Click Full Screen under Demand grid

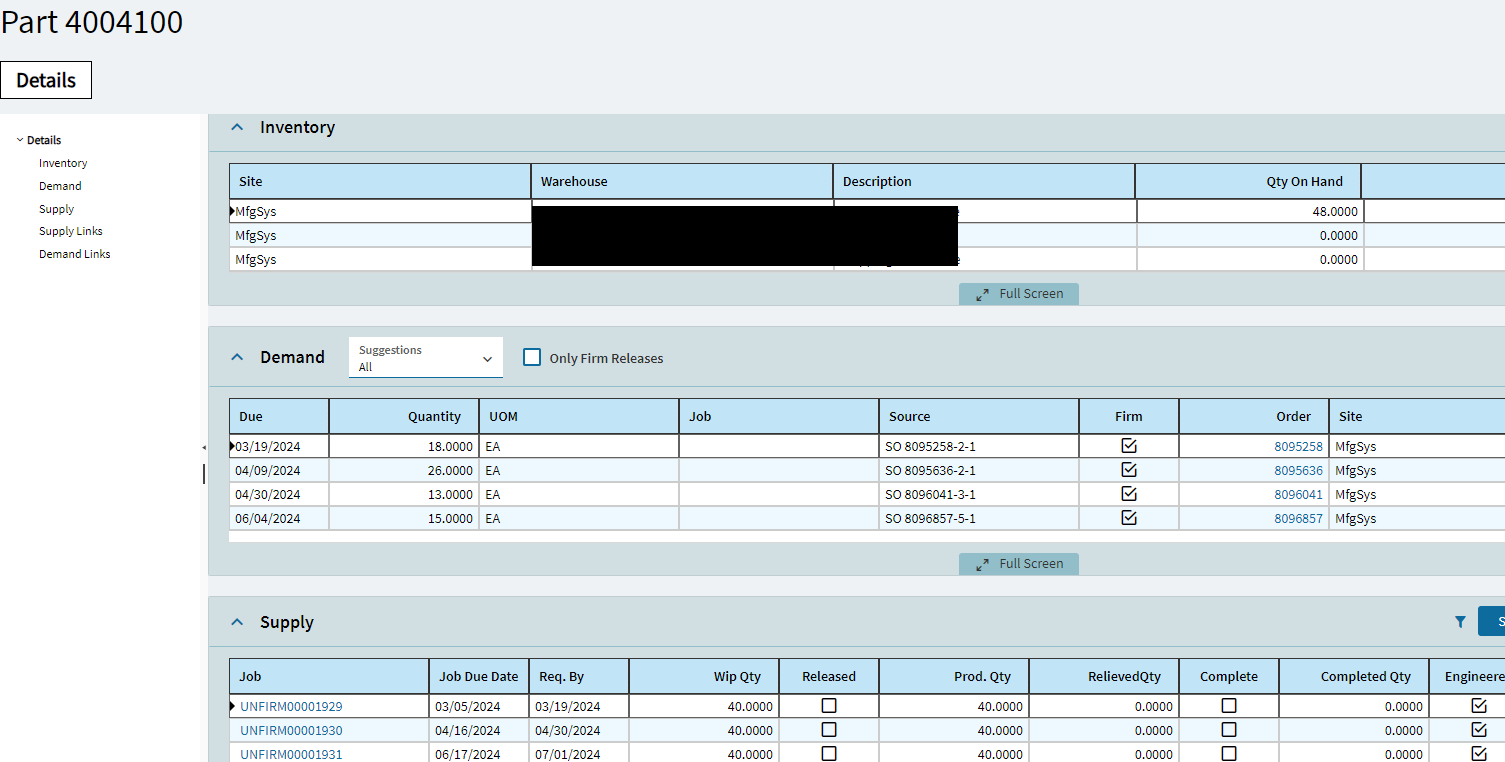[1019, 564]
